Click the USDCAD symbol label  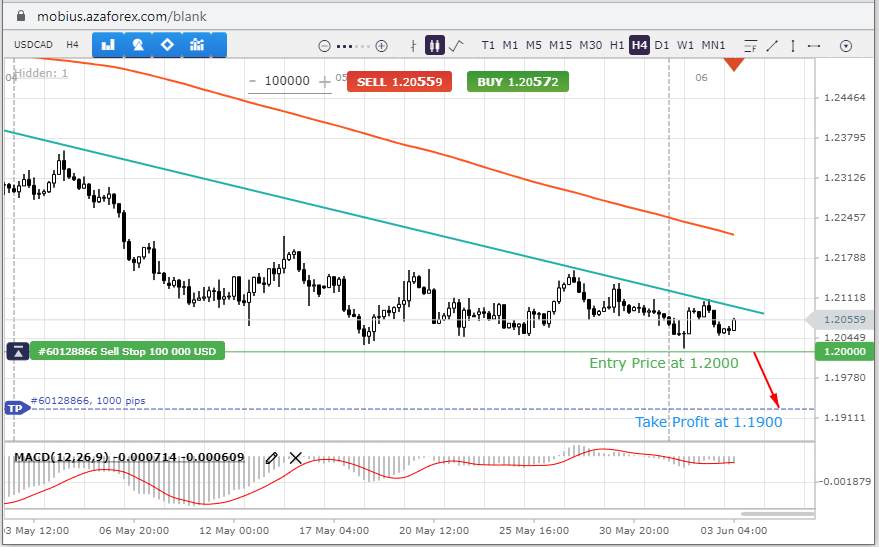point(33,45)
